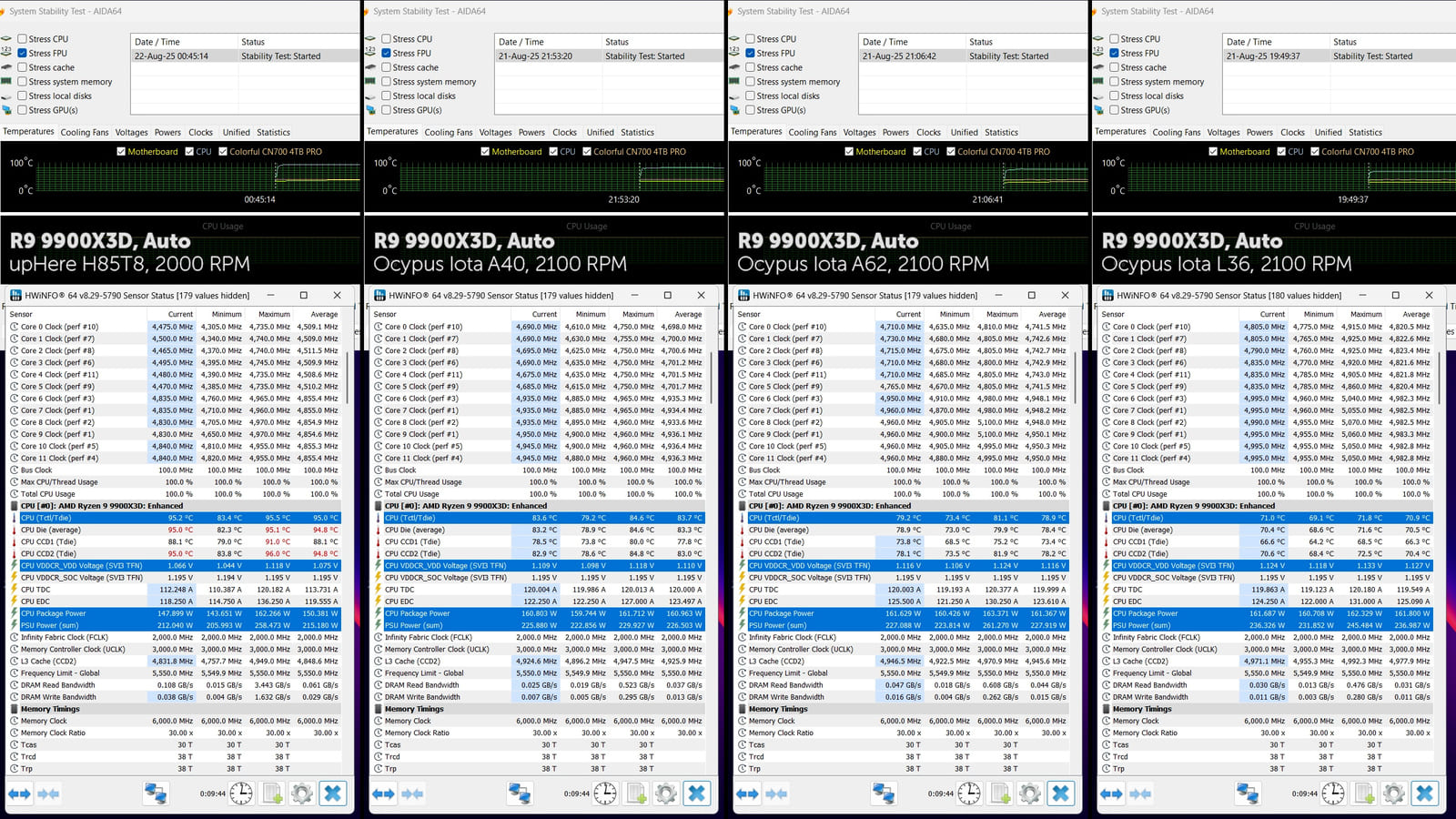Image resolution: width=1456 pixels, height=819 pixels.
Task: Open the network monitors icon in the Iota A62 HWiNFO toolbar
Action: tap(884, 794)
